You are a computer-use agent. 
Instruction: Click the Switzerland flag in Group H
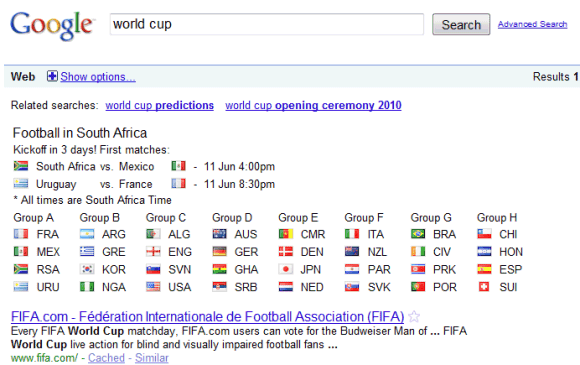pos(484,287)
